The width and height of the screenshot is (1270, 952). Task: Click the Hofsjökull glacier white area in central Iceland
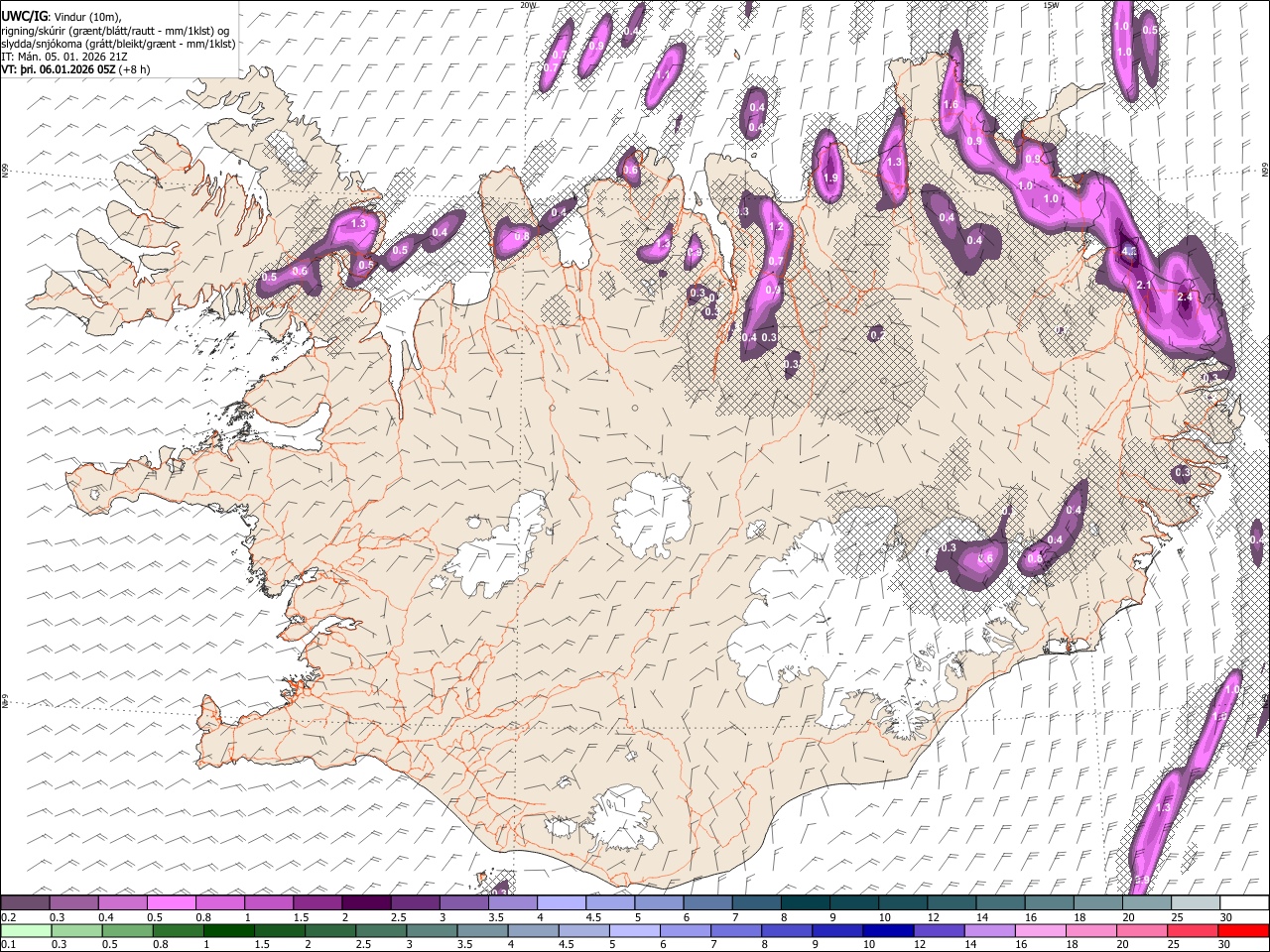click(x=652, y=514)
